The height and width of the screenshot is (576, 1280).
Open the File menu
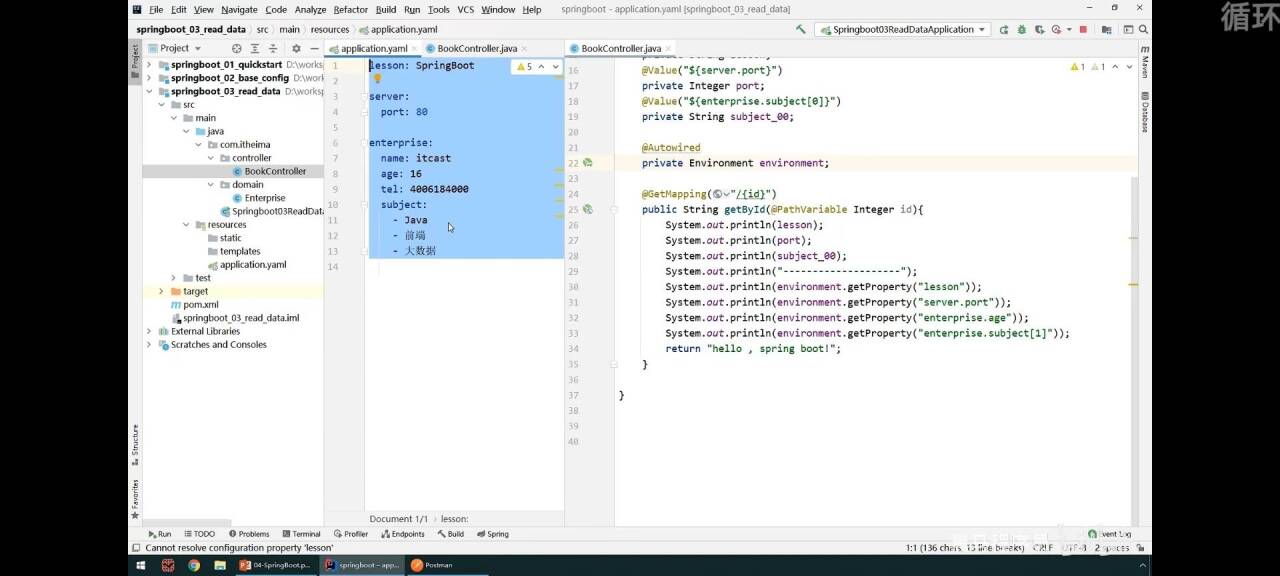point(156,9)
